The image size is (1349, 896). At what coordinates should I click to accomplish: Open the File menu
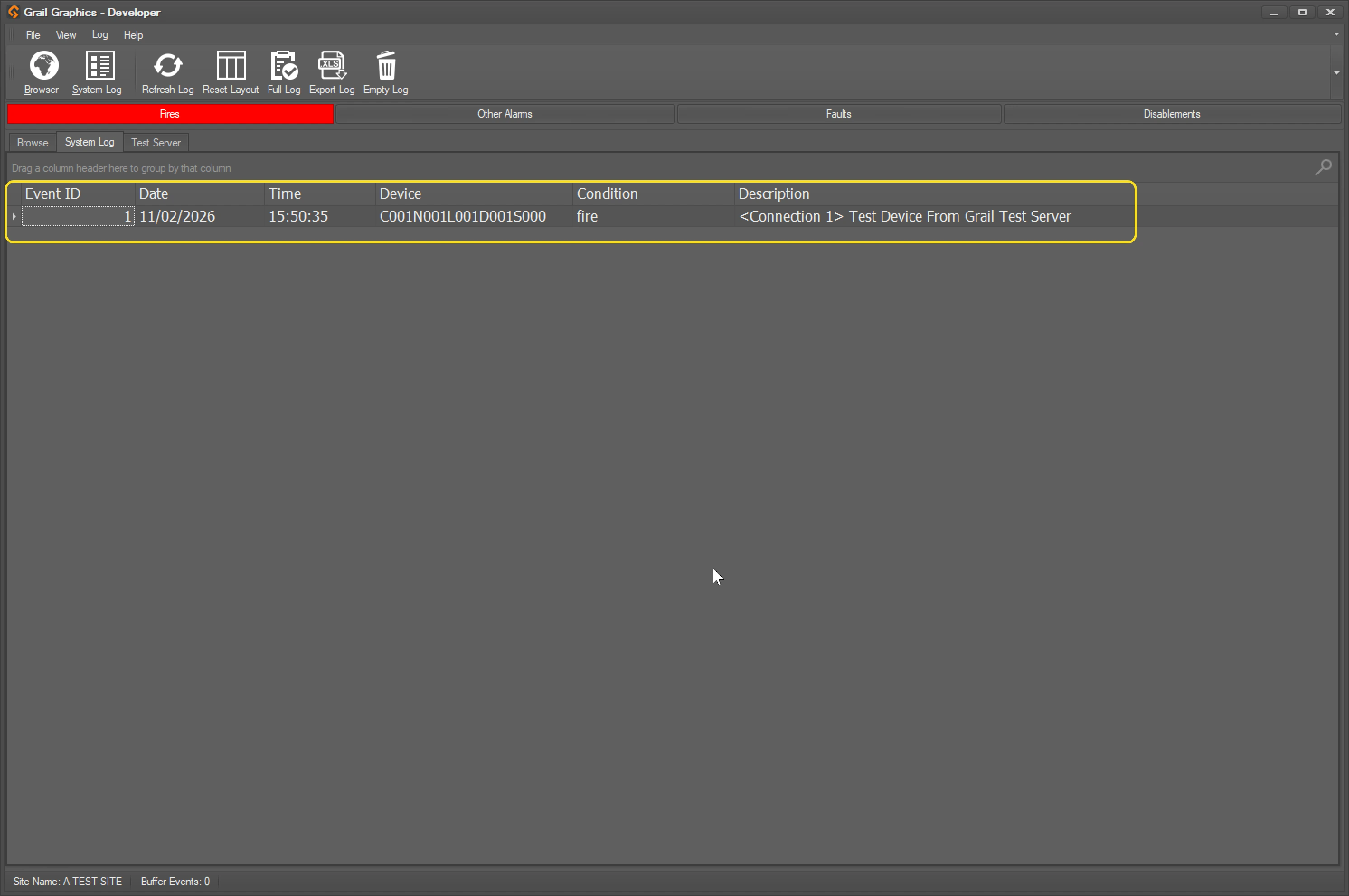click(33, 35)
